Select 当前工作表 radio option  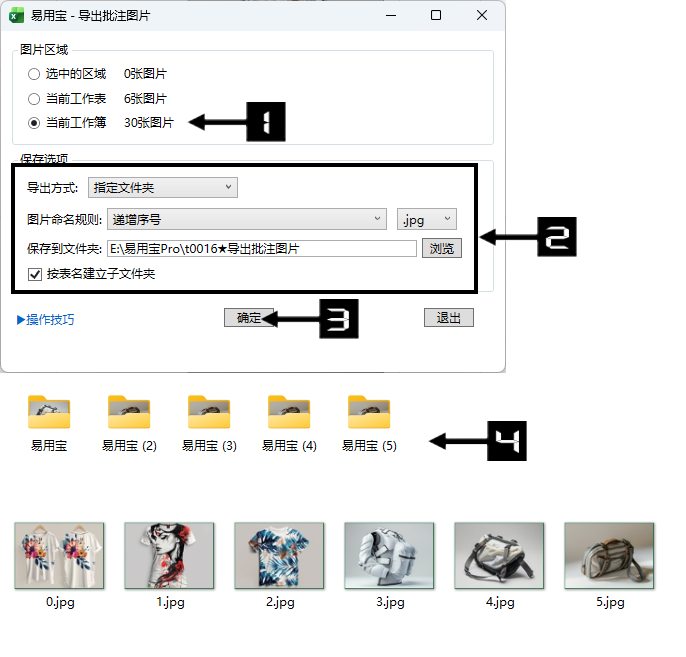point(34,99)
